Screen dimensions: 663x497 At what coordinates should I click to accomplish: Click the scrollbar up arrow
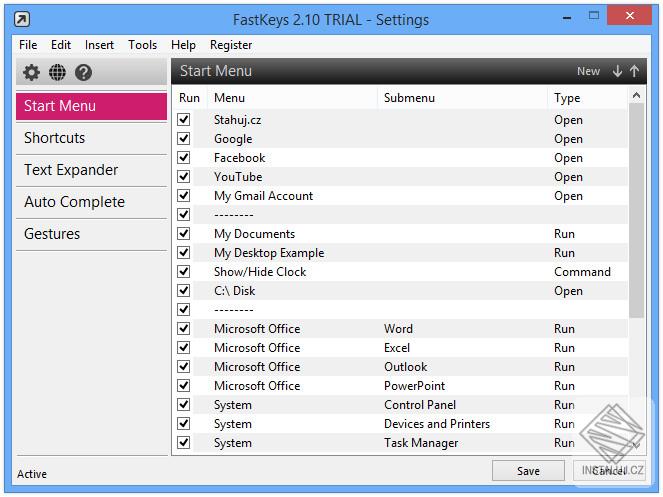point(636,96)
